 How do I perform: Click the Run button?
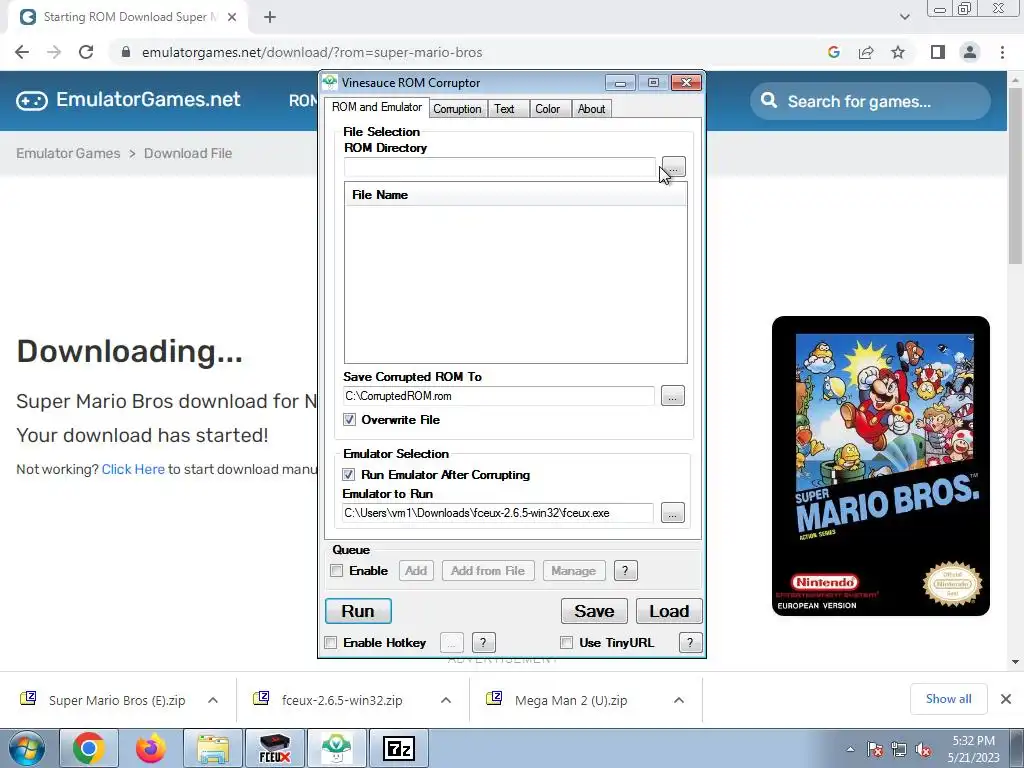pyautogui.click(x=358, y=611)
